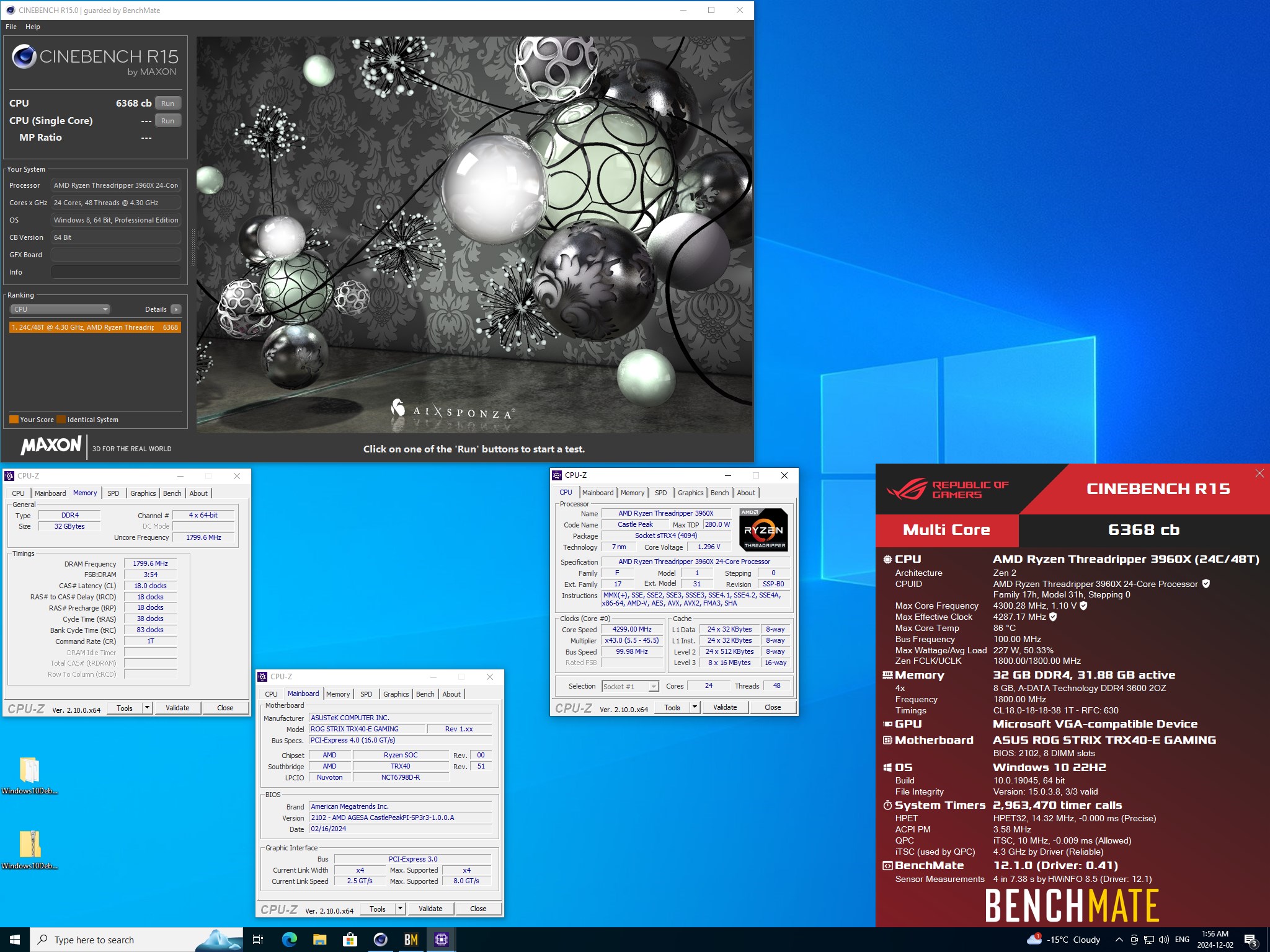Expand Tools dropdown arrow in Mainboard CPU-Z window
Screen dimensions: 1270x952
pyautogui.click(x=400, y=909)
